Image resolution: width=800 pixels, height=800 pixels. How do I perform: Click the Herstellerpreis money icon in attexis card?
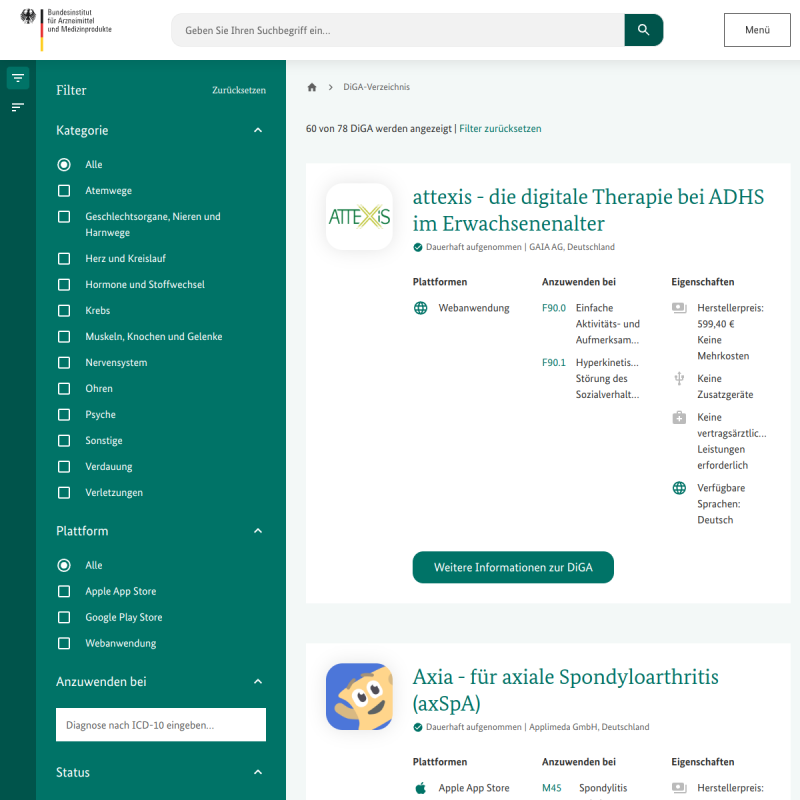click(x=679, y=308)
